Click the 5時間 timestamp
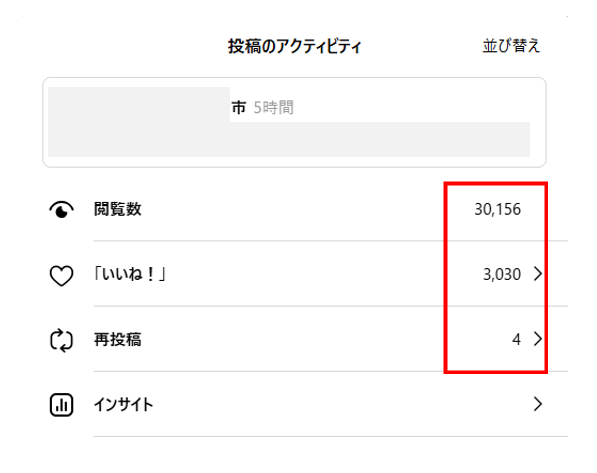597x473 pixels. (273, 107)
